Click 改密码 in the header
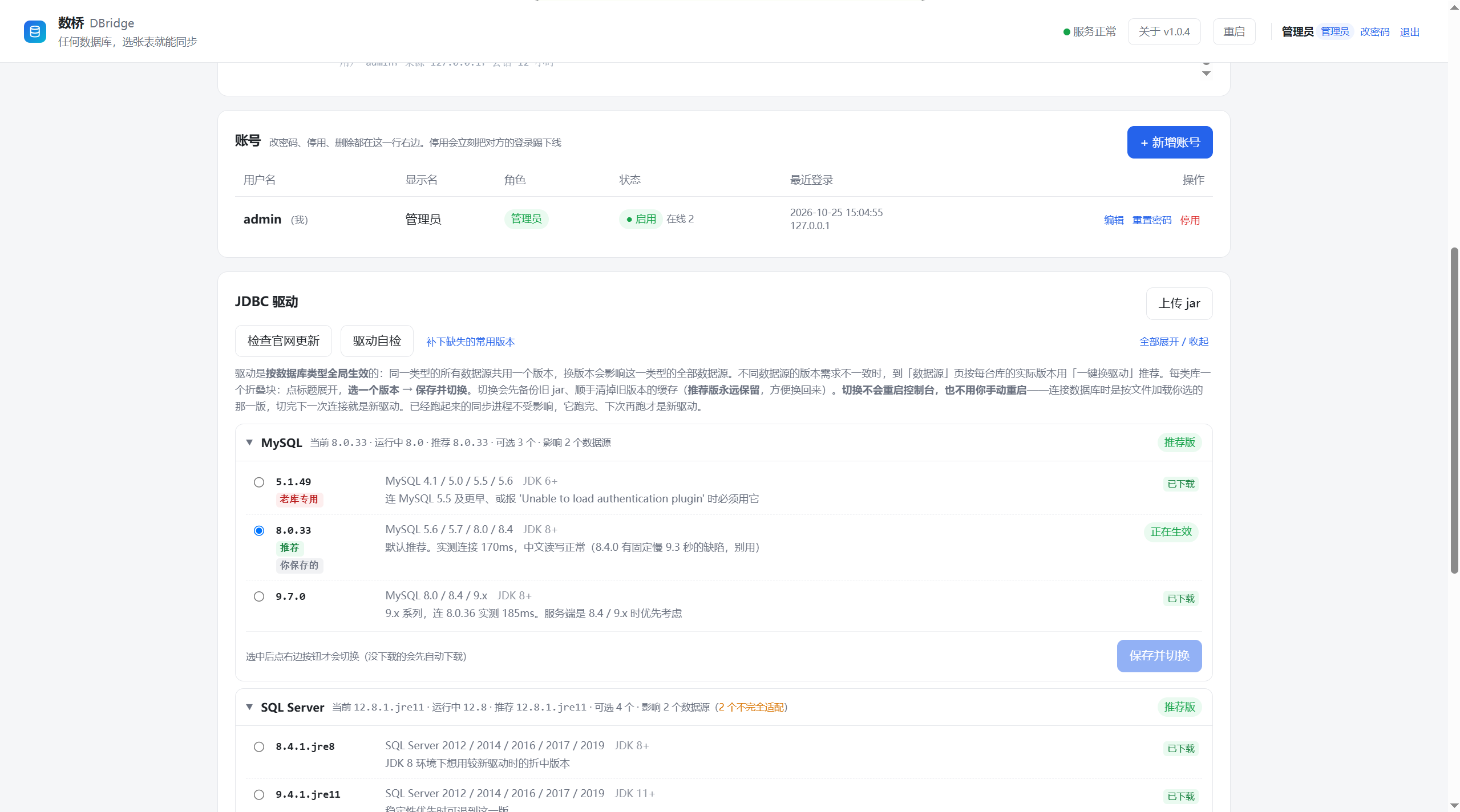Image resolution: width=1460 pixels, height=812 pixels. (1374, 32)
